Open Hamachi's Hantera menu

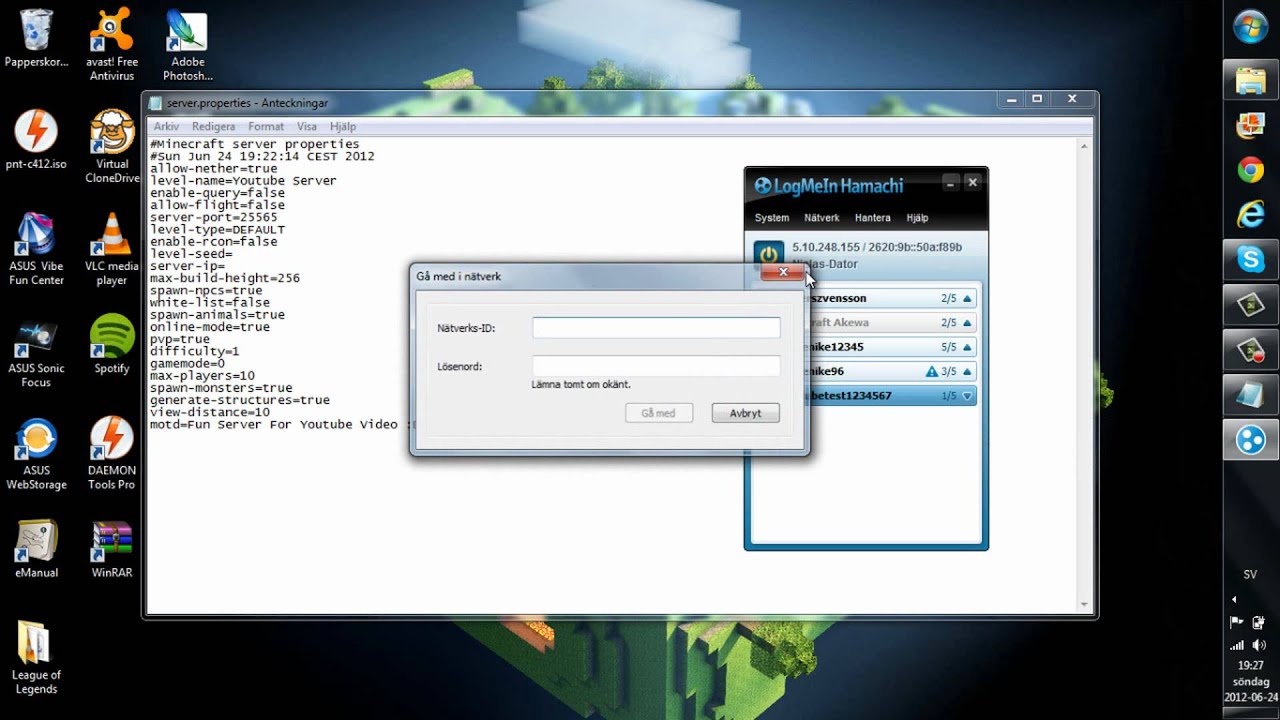[x=873, y=218]
